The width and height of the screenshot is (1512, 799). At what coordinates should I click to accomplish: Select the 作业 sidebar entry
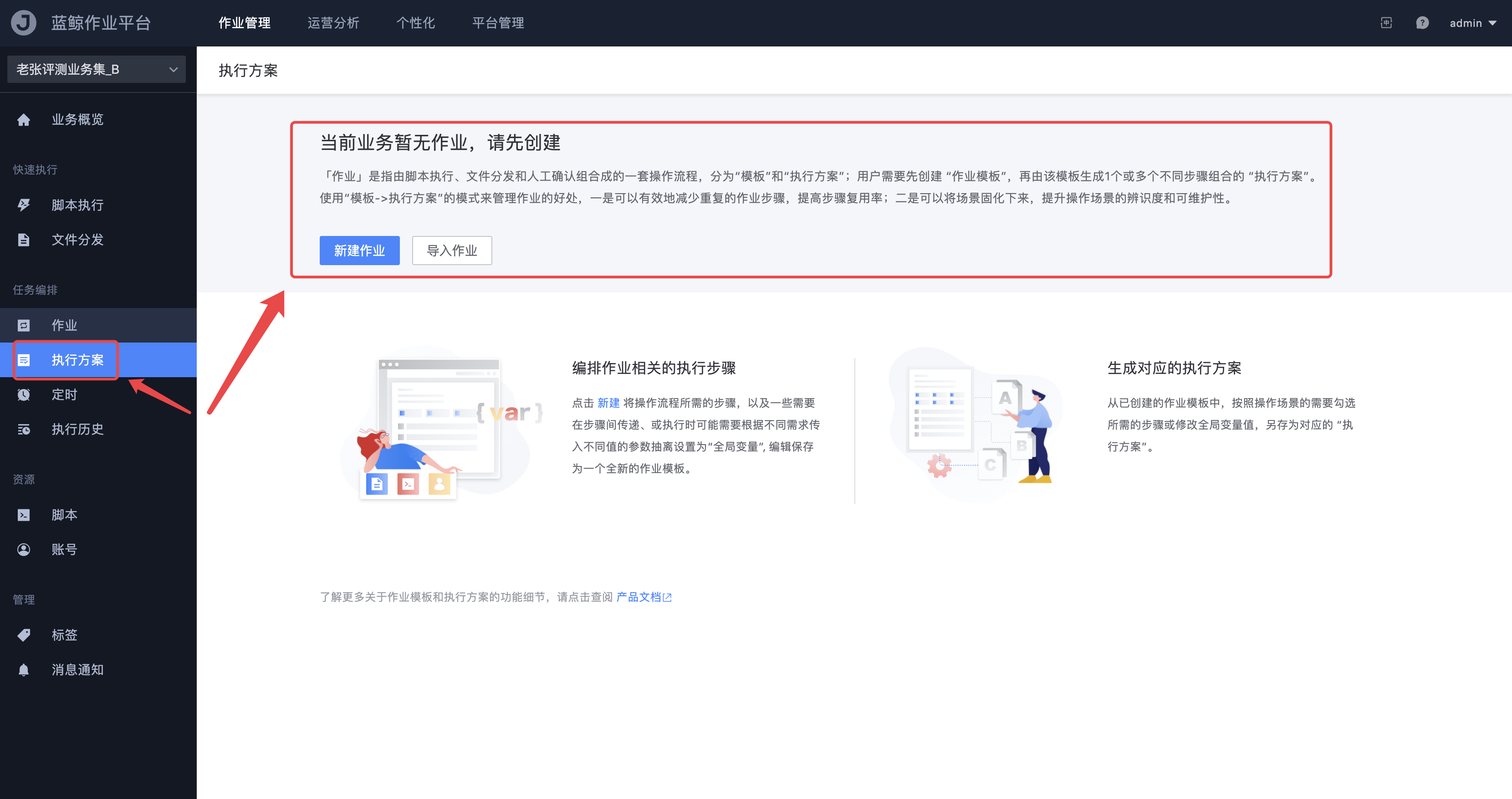(63, 325)
